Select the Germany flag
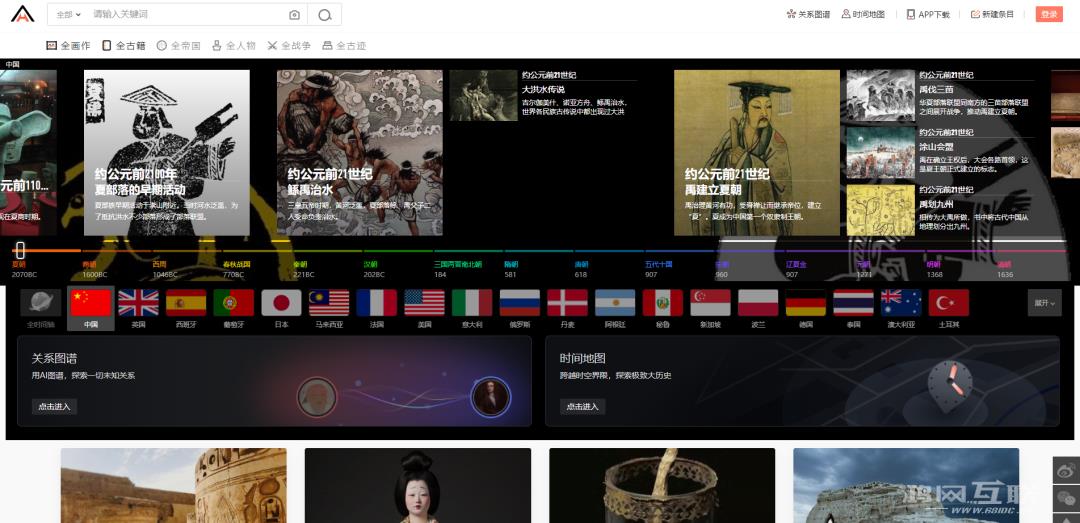Viewport: 1080px width, 523px height. (806, 302)
